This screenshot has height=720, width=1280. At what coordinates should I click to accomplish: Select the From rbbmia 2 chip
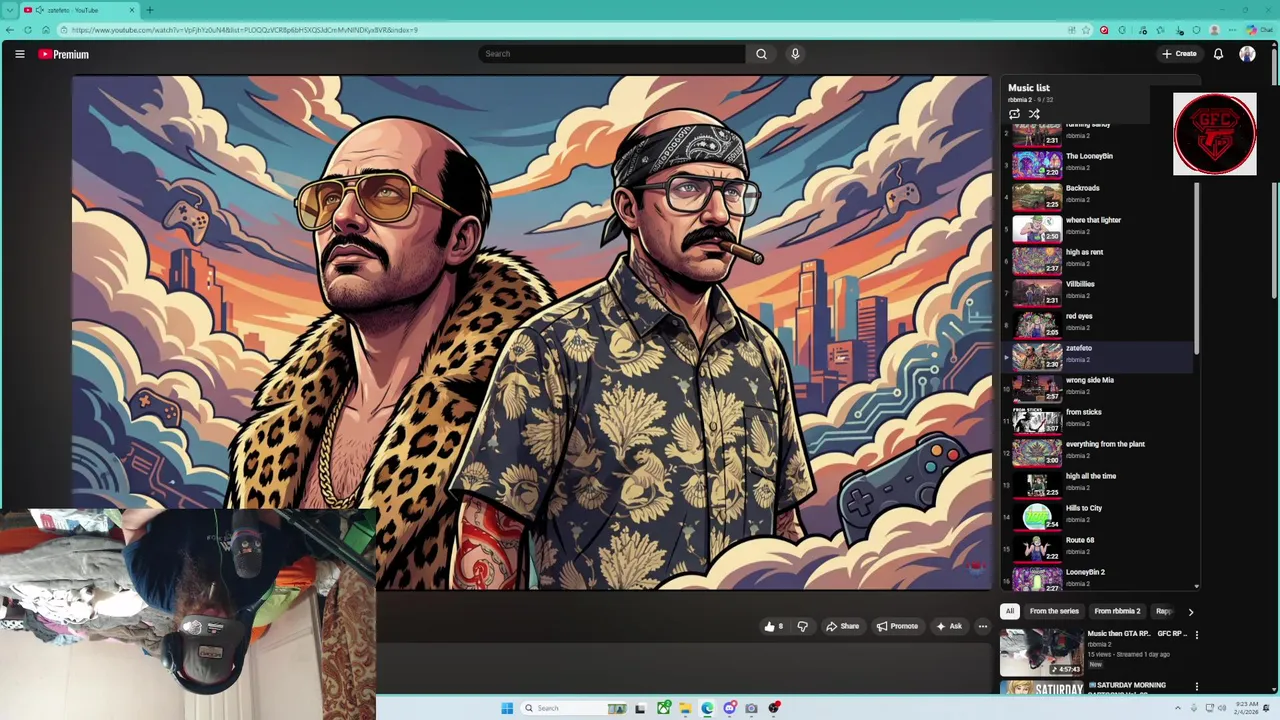pyautogui.click(x=1117, y=611)
